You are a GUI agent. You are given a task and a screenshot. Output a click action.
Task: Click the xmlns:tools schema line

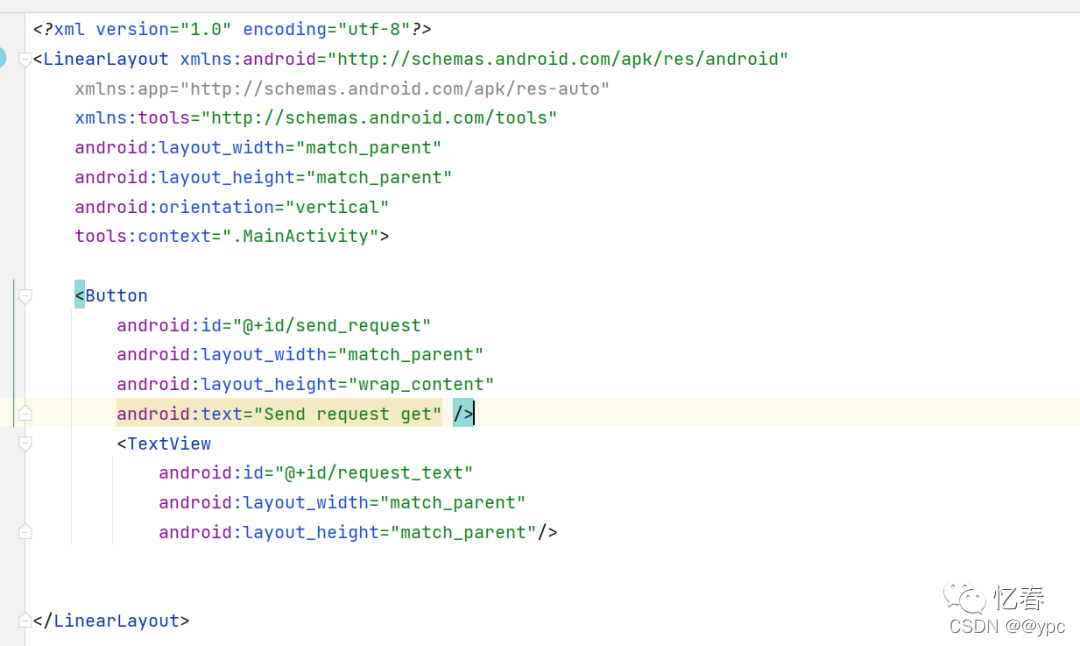pyautogui.click(x=316, y=118)
